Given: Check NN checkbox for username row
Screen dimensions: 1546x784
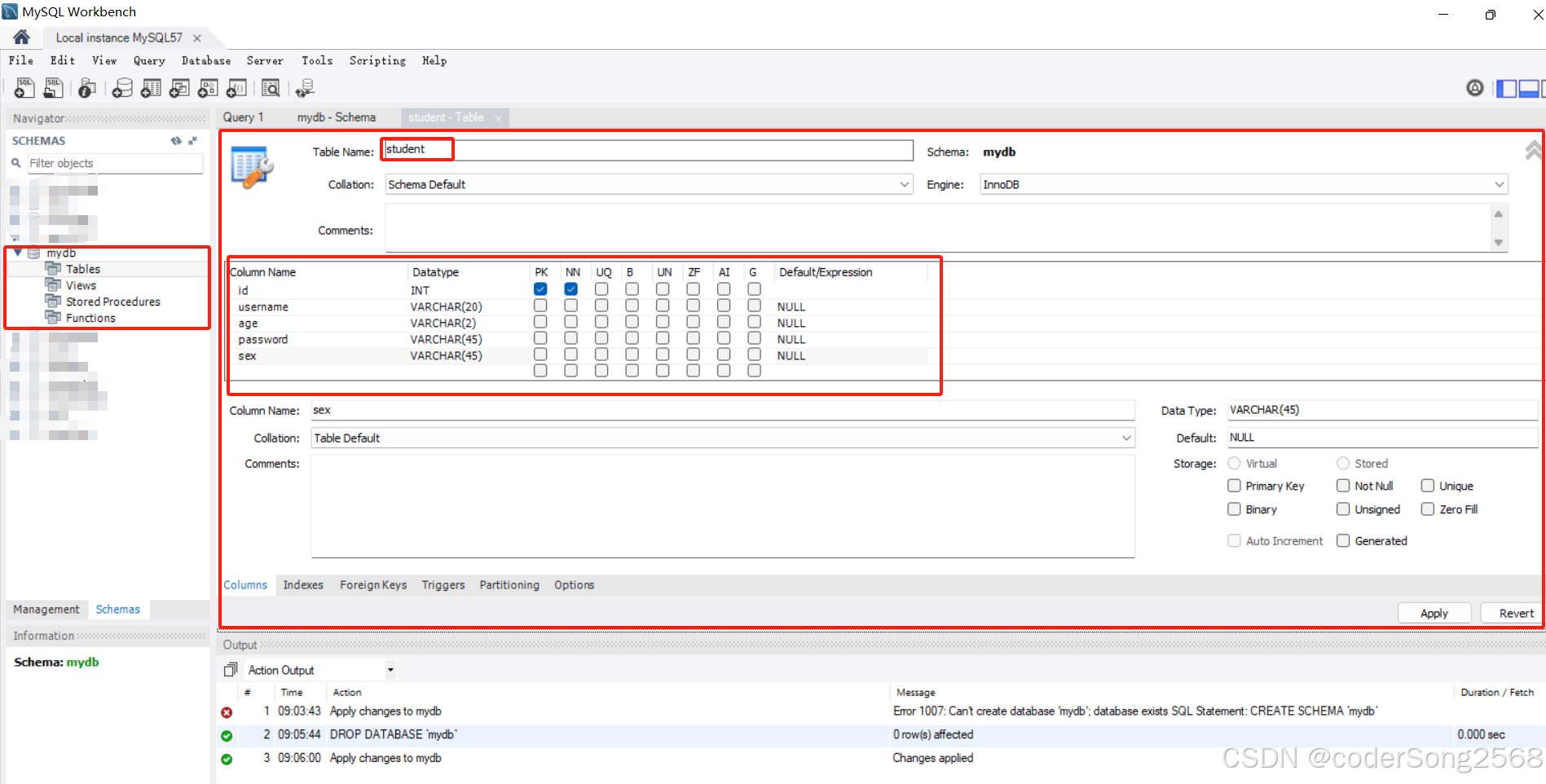Looking at the screenshot, I should click(571, 306).
